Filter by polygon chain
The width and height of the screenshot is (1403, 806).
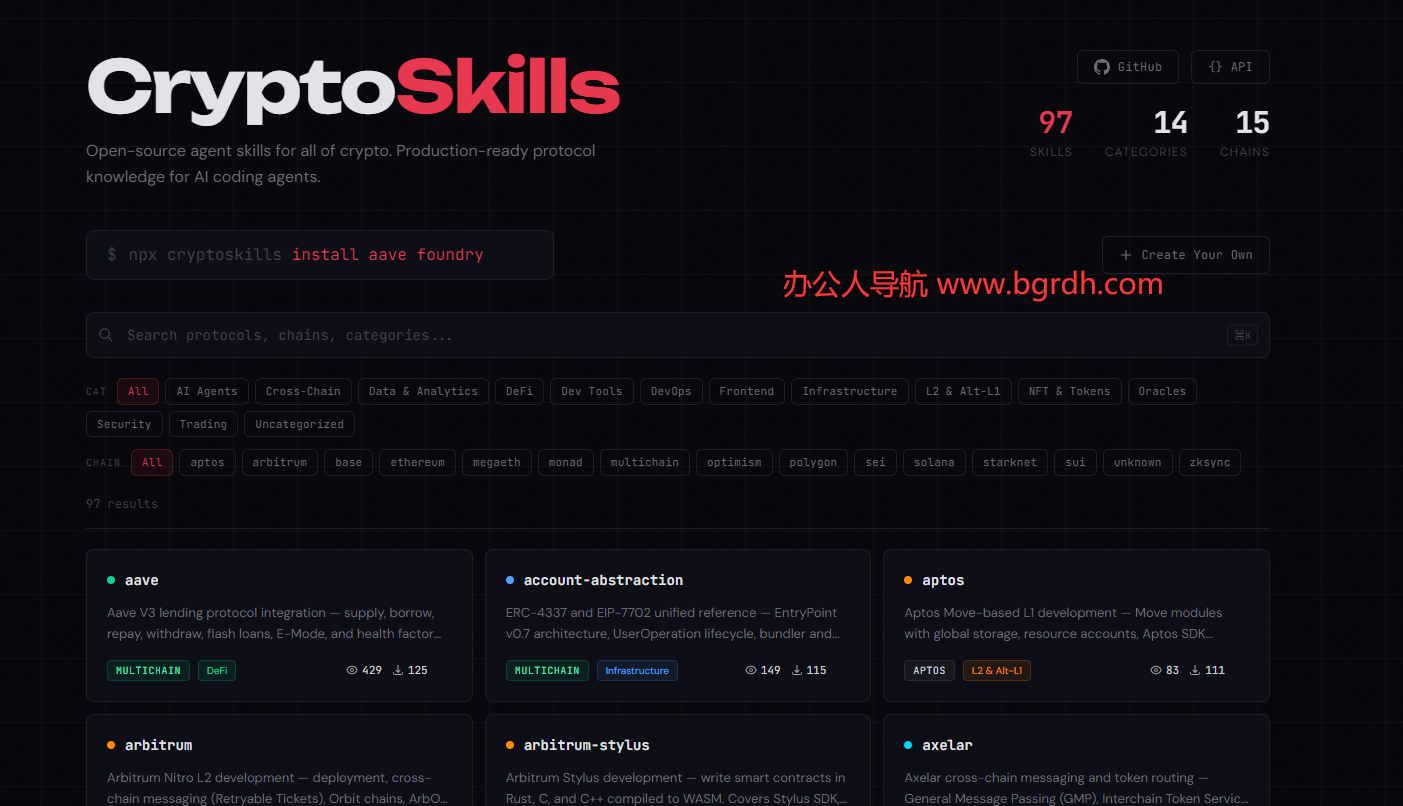(813, 462)
